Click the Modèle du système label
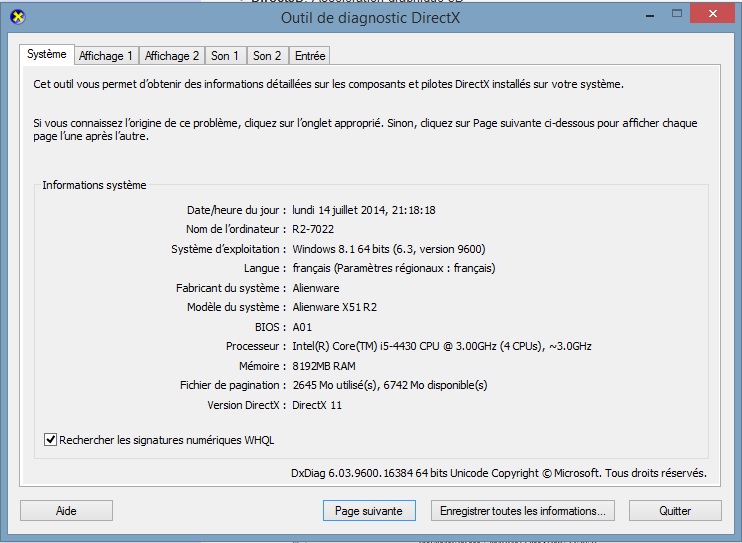Screen dimensions: 742x543 pyautogui.click(x=236, y=307)
